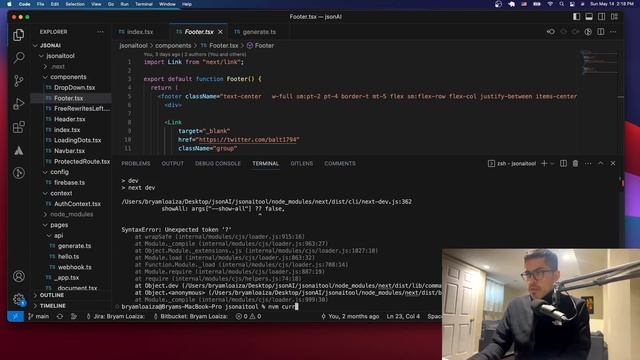Close the Footer.tsx tab
Screen dimensions: 640x360
(220, 32)
